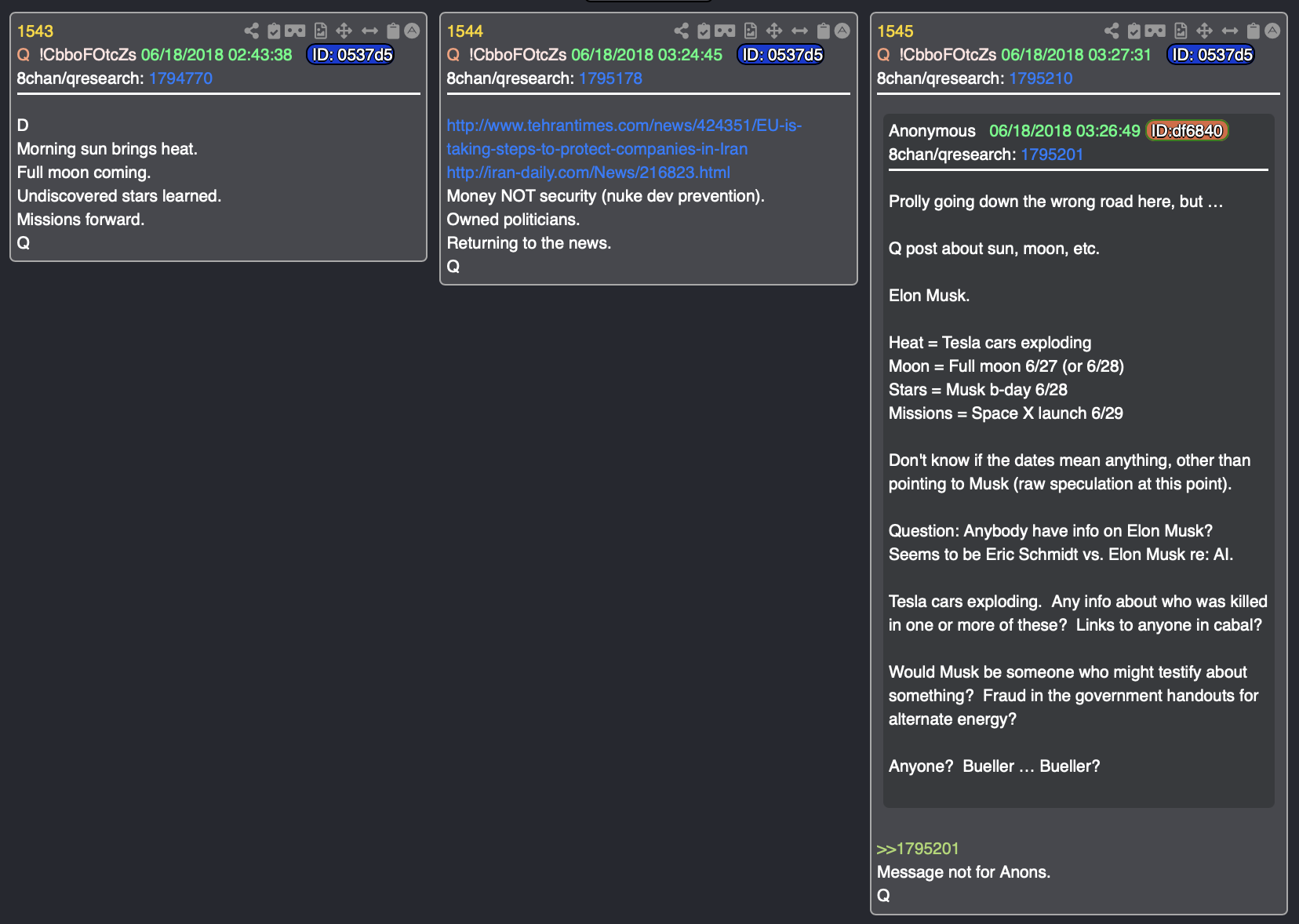Click ID: 0537d5 badge on post 1543

351,55
